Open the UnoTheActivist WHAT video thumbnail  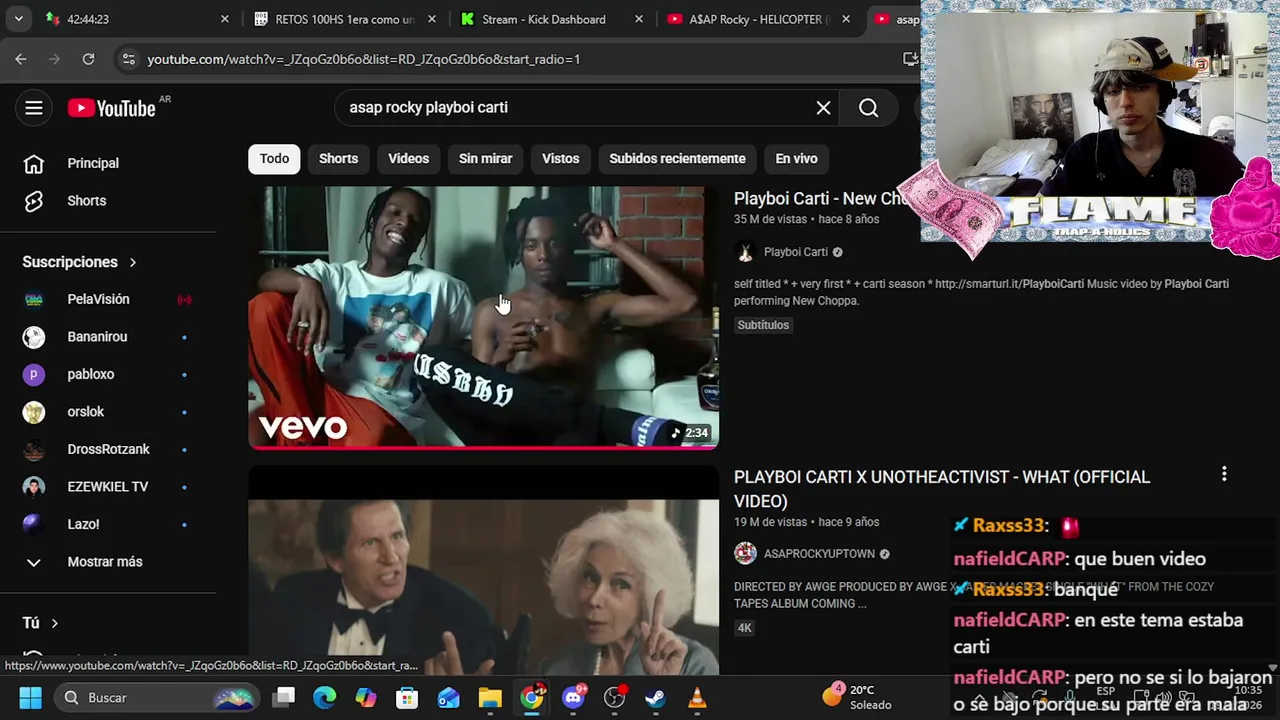pyautogui.click(x=483, y=572)
